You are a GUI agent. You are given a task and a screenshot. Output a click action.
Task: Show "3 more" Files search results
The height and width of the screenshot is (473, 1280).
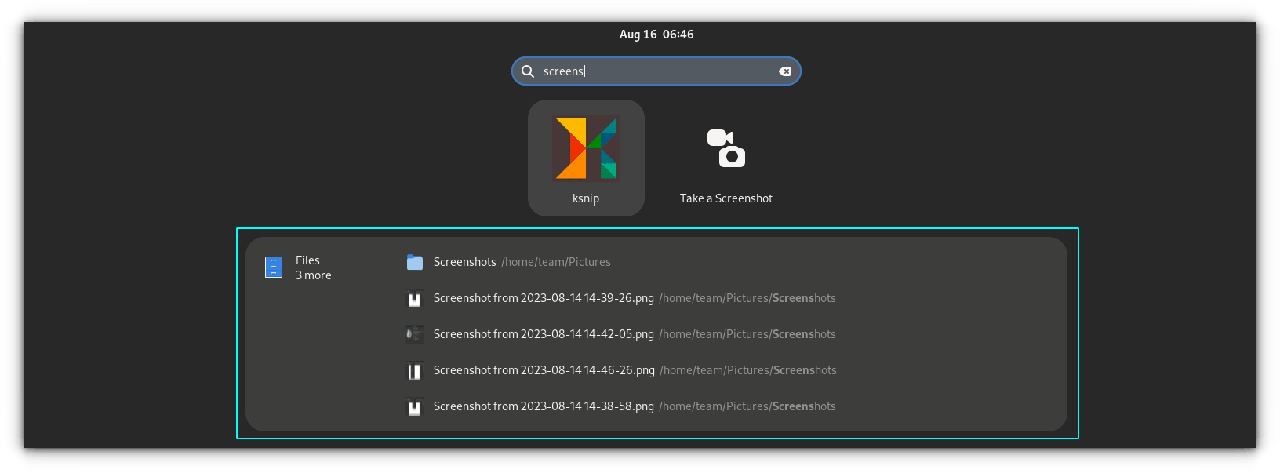point(313,275)
